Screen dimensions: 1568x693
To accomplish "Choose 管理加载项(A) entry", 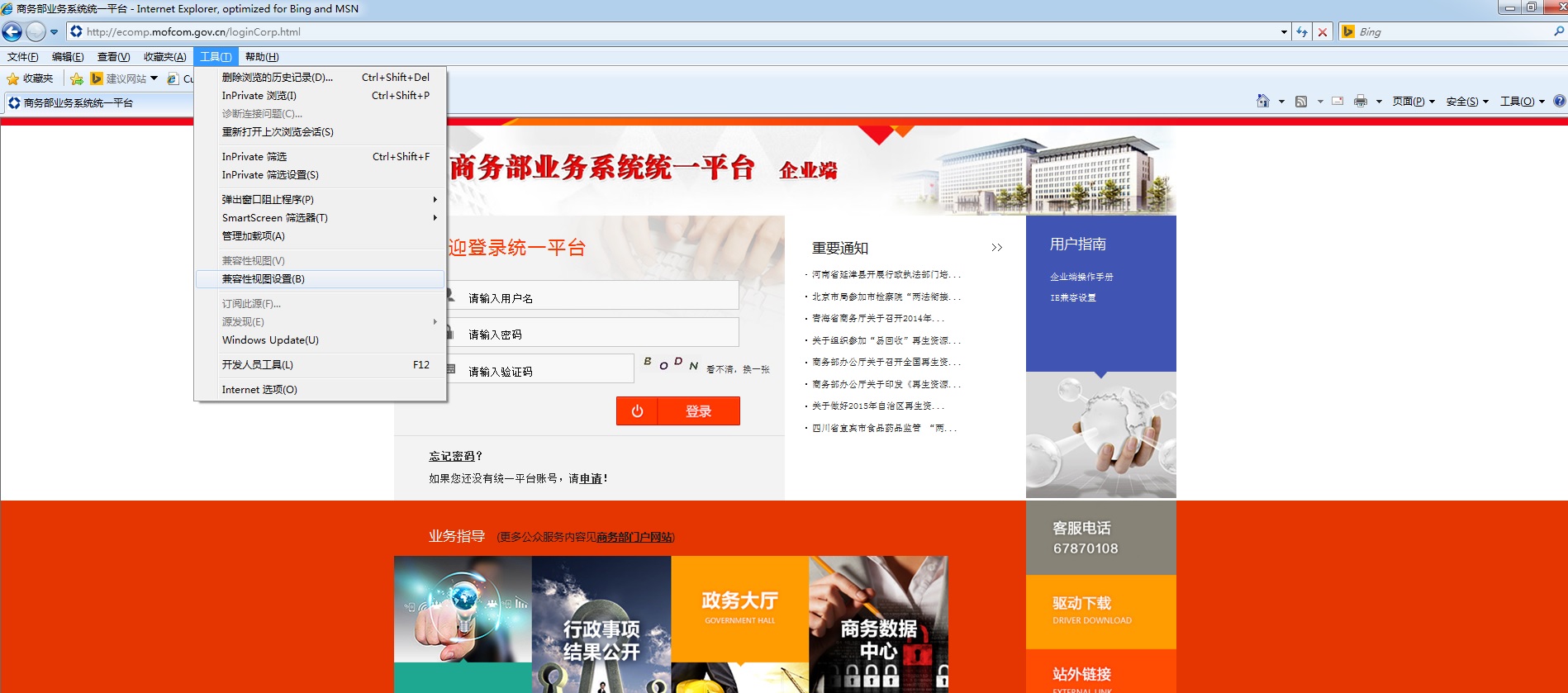I will click(321, 236).
